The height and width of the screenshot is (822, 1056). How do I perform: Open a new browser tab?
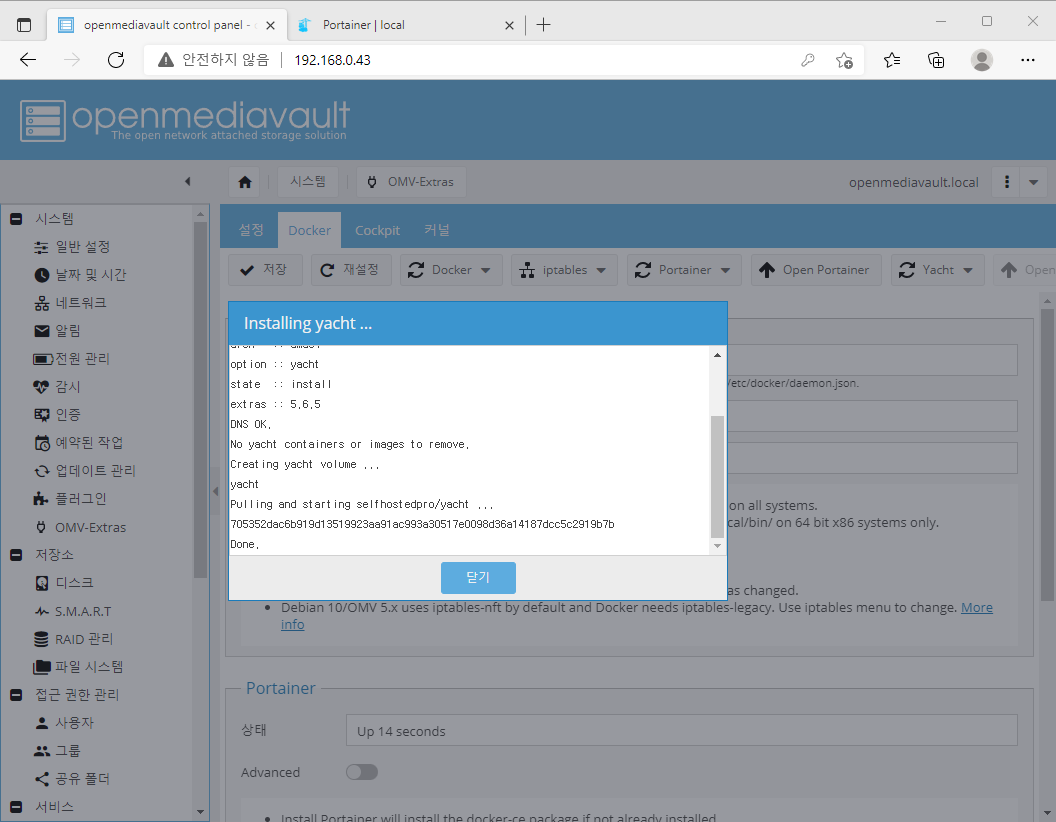tap(543, 25)
